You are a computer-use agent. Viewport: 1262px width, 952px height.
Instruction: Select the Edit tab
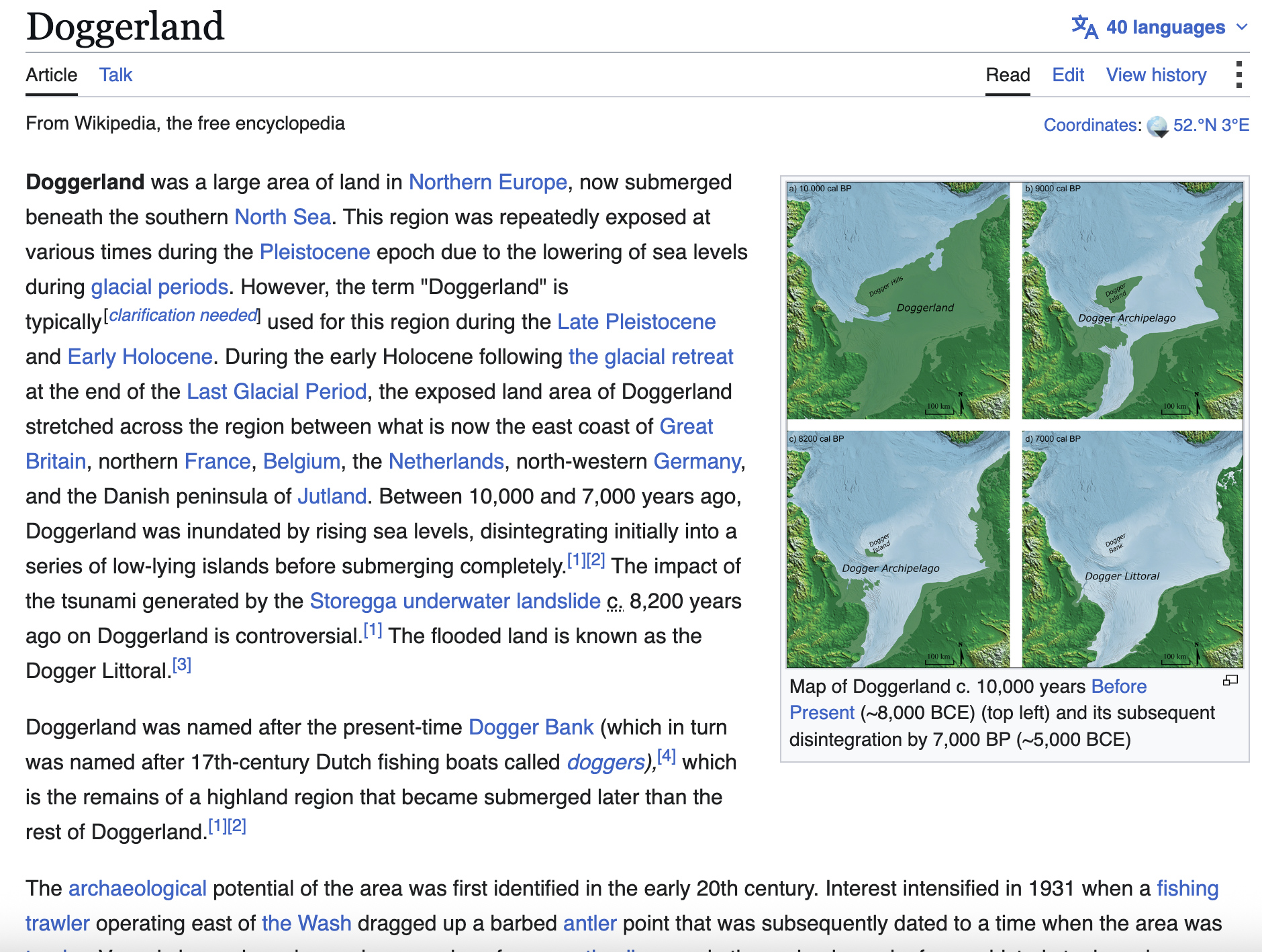pos(1068,75)
